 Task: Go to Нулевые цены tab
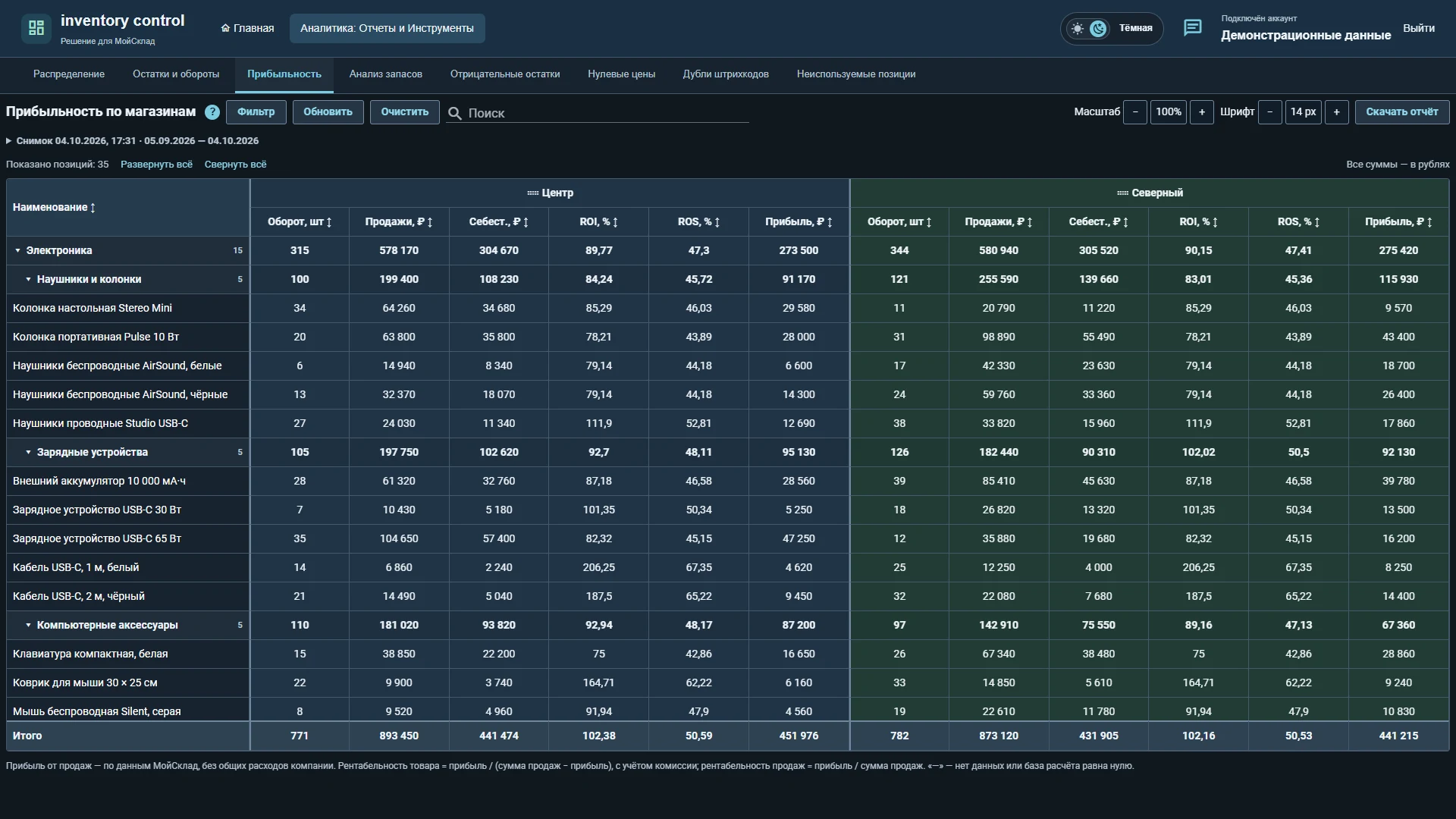click(621, 74)
